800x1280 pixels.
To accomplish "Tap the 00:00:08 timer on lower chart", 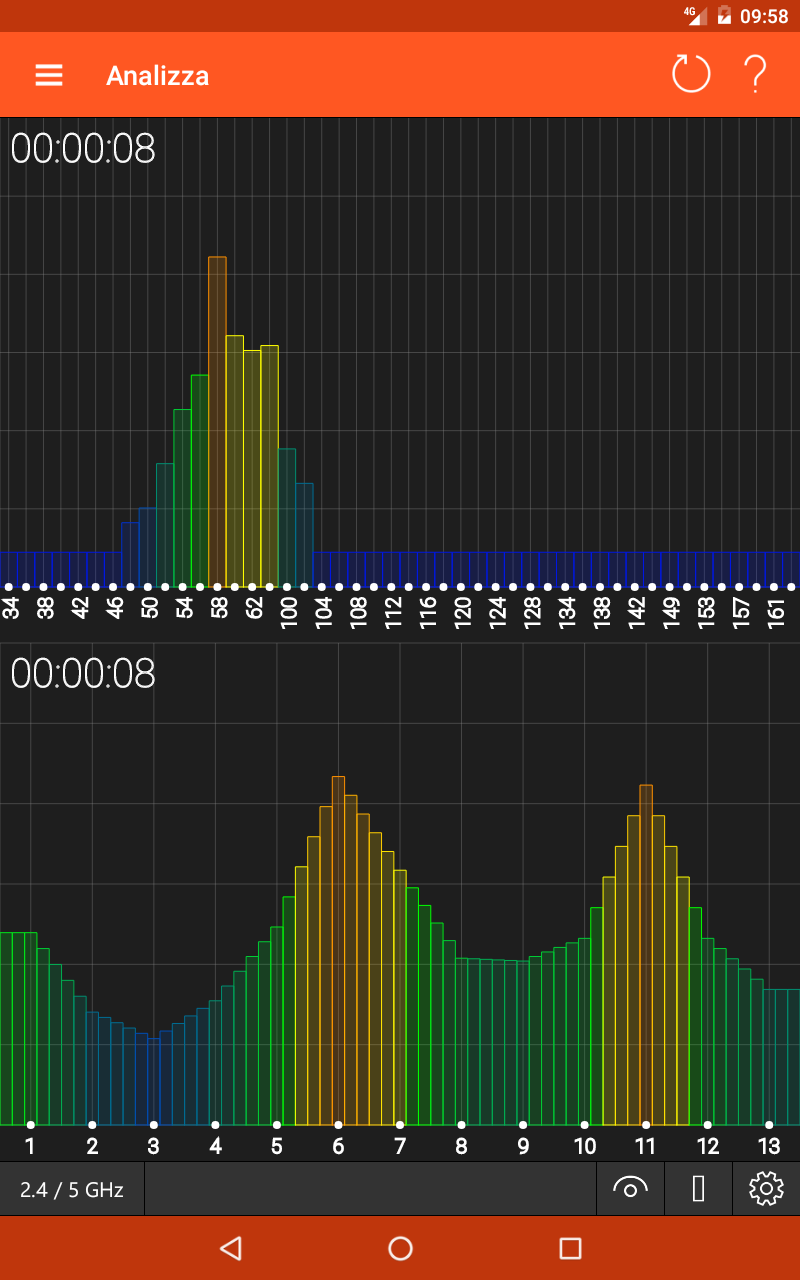I will [x=83, y=673].
